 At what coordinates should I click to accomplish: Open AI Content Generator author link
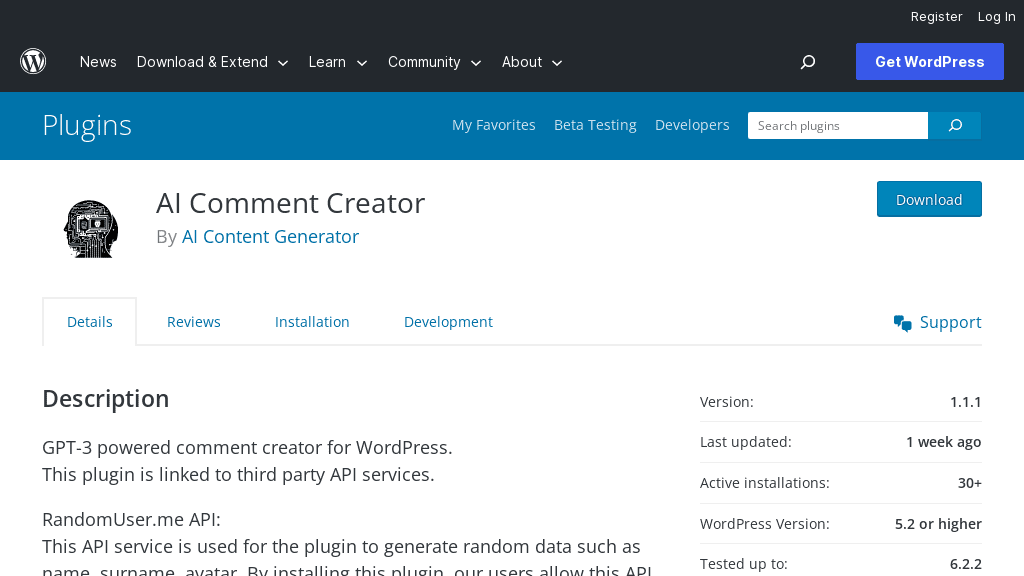(270, 237)
